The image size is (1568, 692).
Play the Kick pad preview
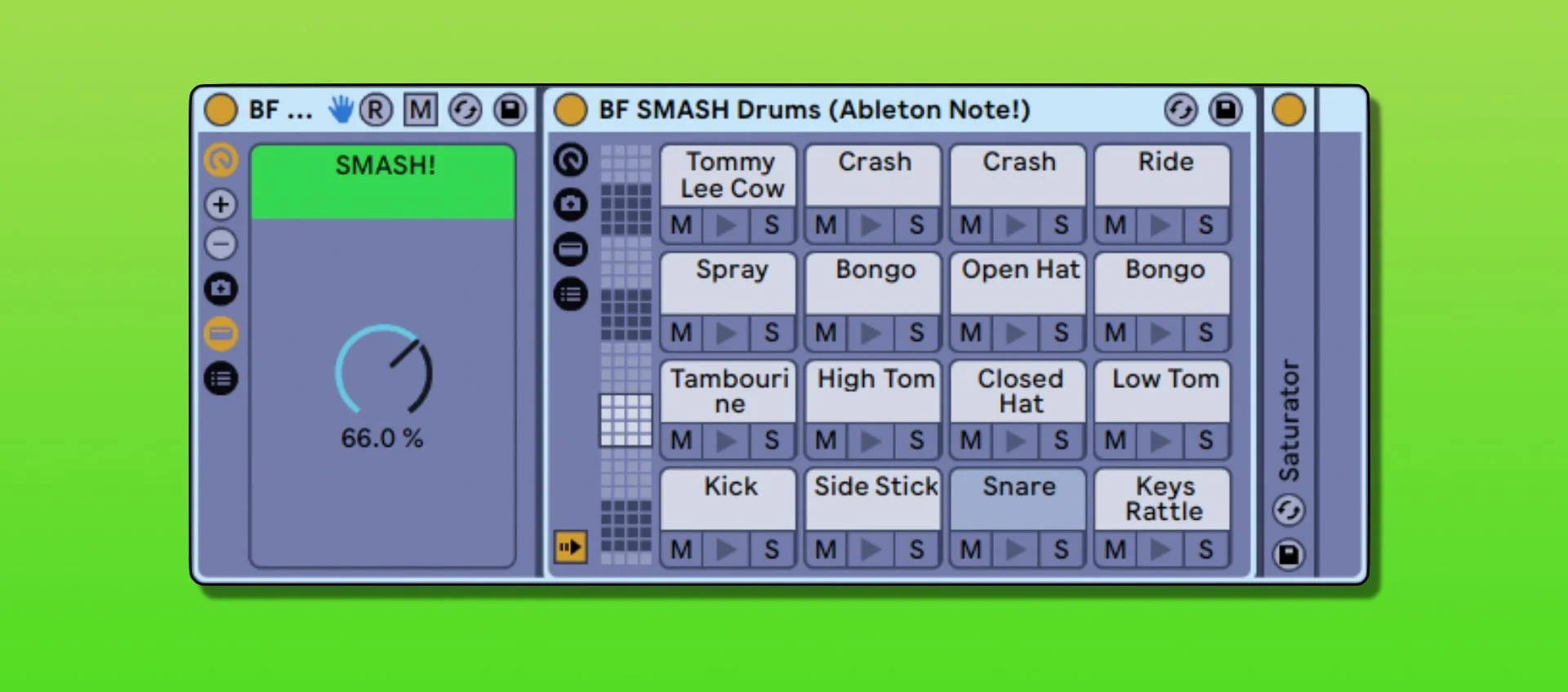coord(726,550)
